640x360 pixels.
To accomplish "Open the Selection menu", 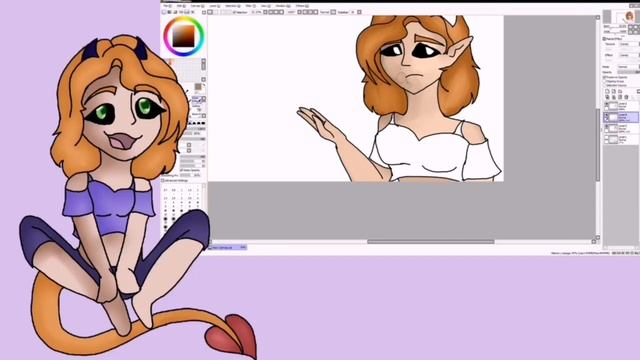I will (233, 6).
